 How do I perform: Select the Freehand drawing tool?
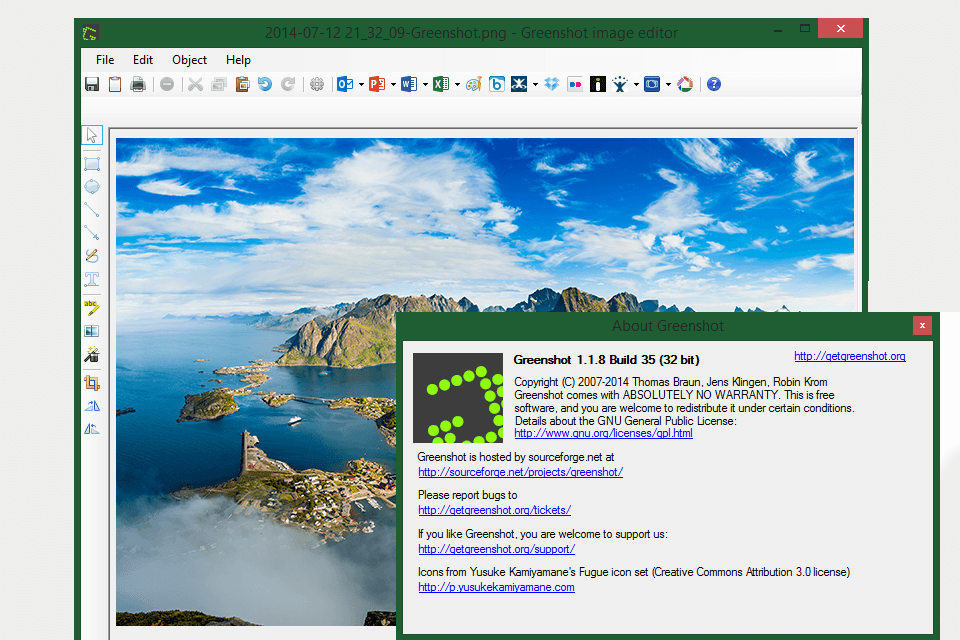[x=92, y=256]
